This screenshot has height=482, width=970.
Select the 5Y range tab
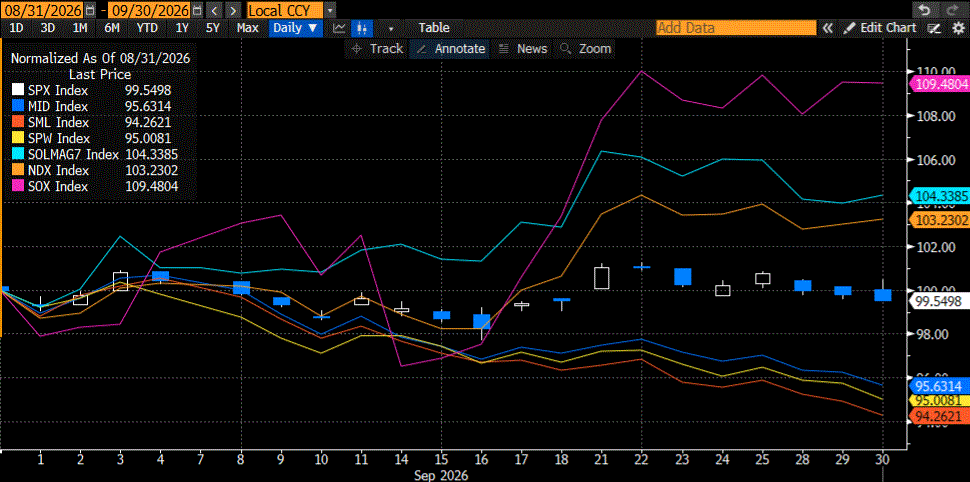(213, 28)
